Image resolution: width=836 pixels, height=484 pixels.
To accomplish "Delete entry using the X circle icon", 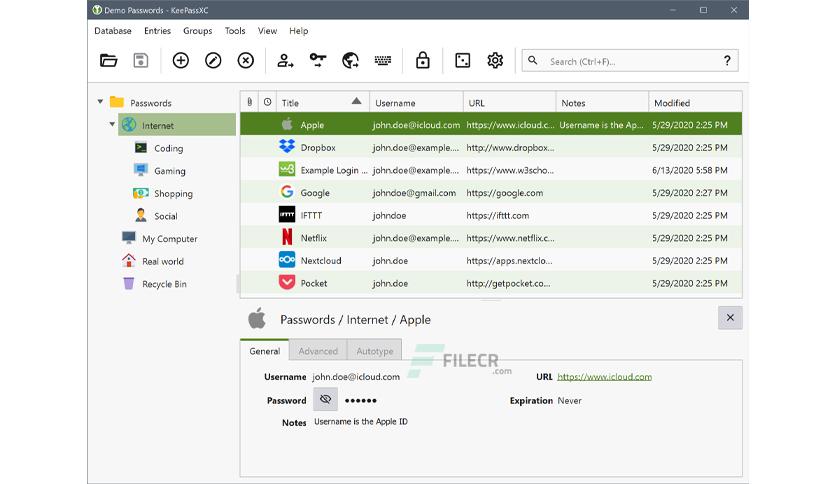I will pyautogui.click(x=246, y=60).
